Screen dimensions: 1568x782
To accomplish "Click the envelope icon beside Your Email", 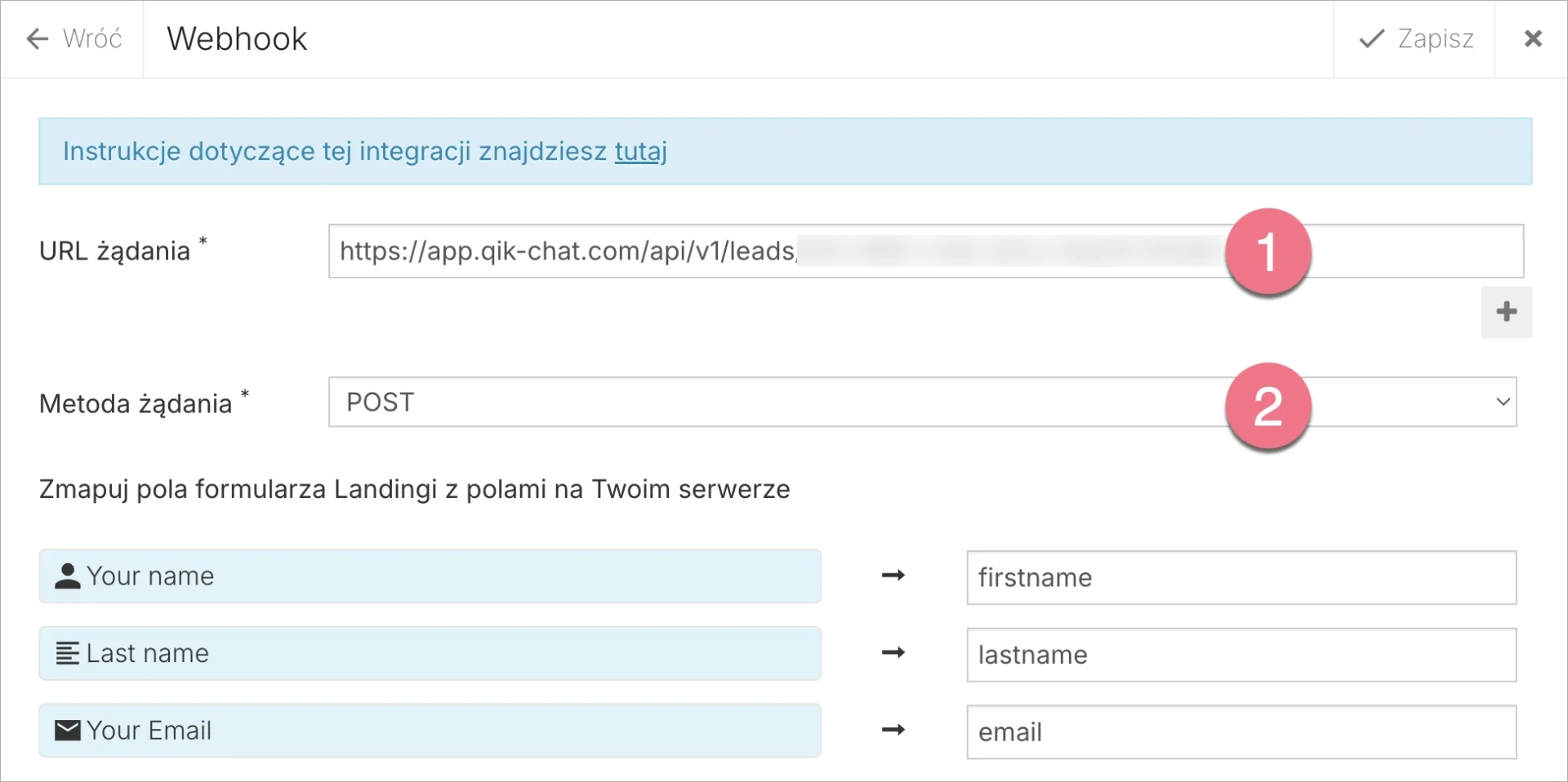I will pos(69,730).
